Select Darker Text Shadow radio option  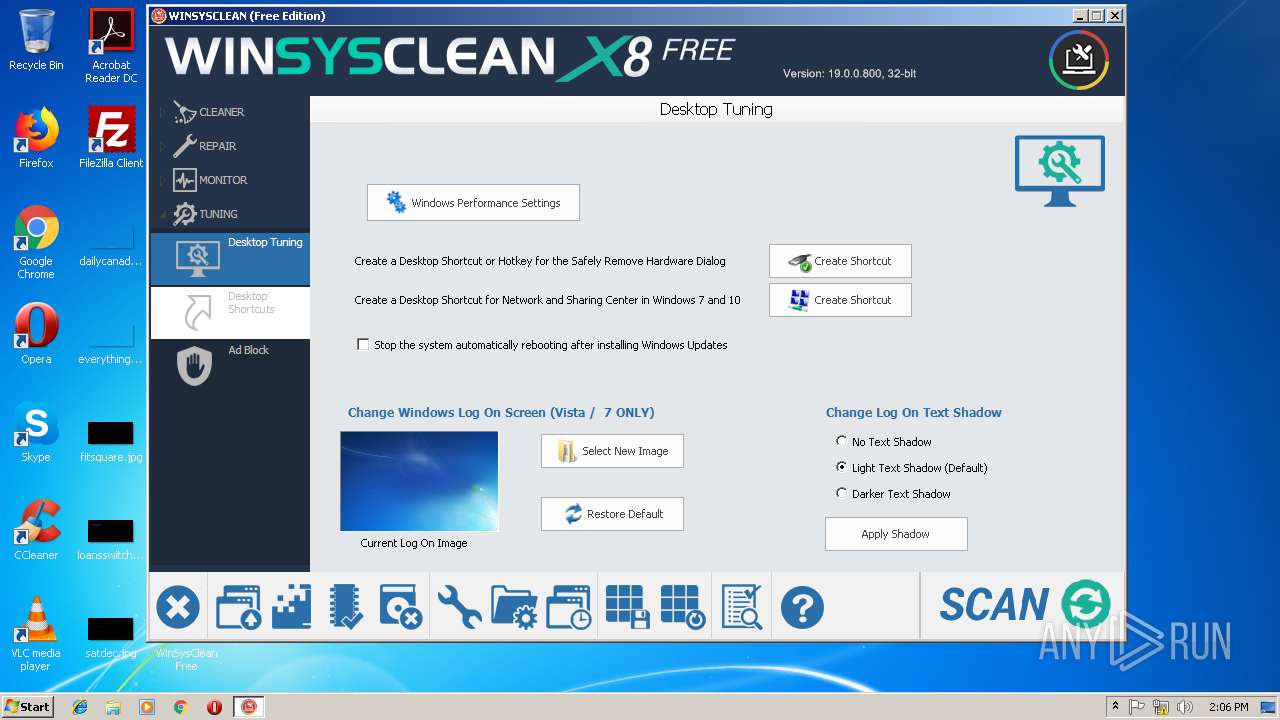click(841, 493)
